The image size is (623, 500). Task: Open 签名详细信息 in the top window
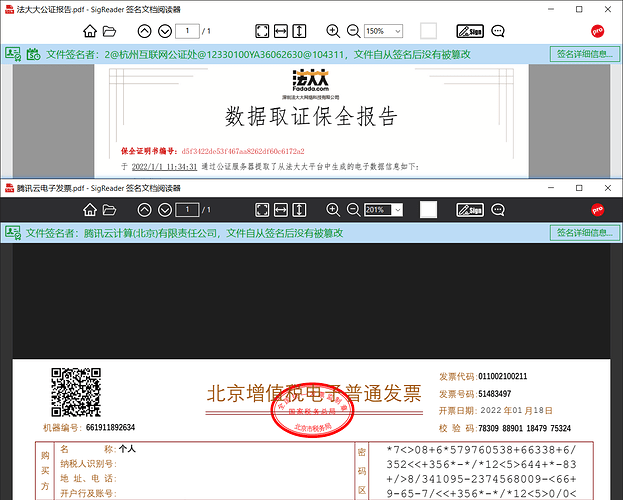(584, 54)
